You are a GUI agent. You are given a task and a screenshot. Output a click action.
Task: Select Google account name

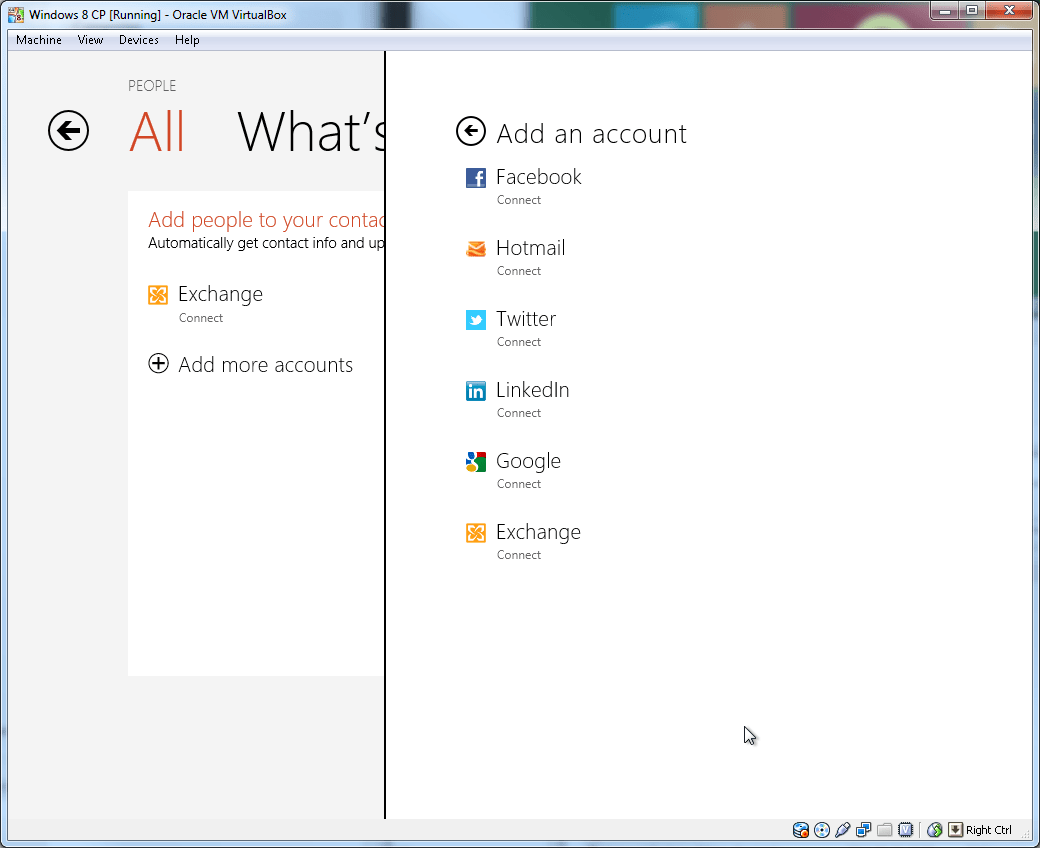coord(529,461)
